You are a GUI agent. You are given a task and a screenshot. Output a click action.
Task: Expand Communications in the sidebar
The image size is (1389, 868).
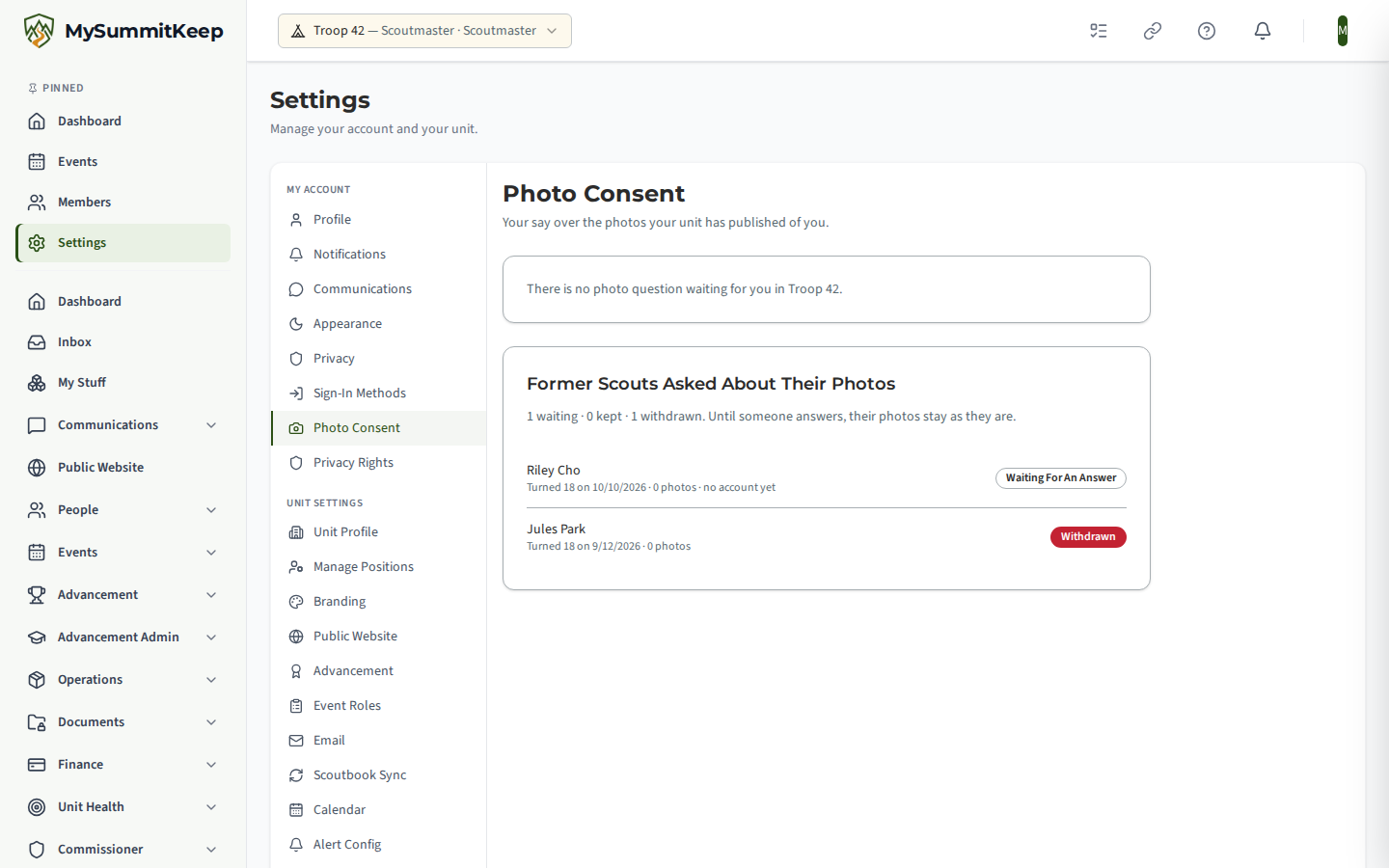pos(123,425)
